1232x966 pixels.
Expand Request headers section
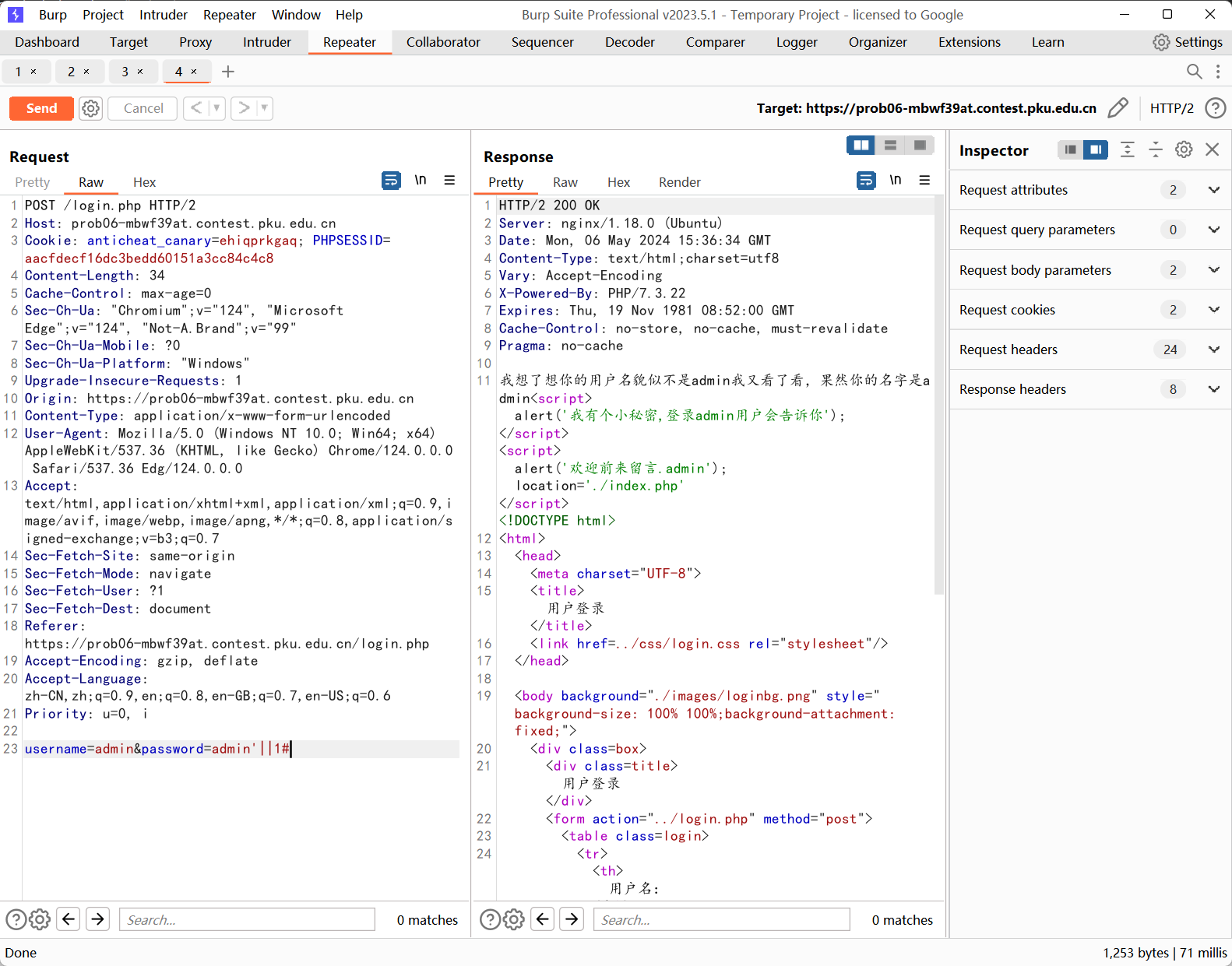(x=1090, y=350)
